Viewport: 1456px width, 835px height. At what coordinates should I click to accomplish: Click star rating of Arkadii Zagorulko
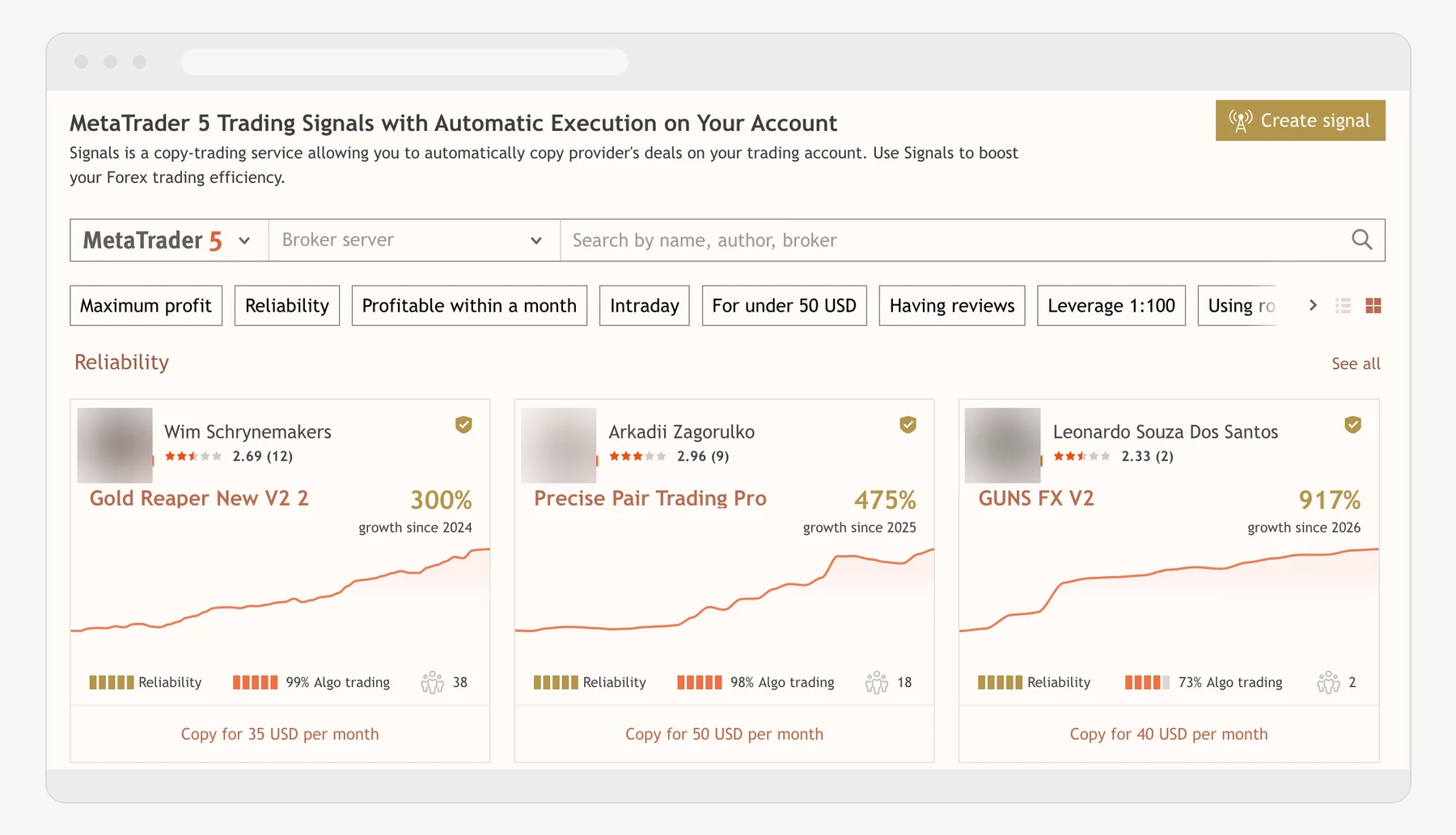click(x=637, y=456)
